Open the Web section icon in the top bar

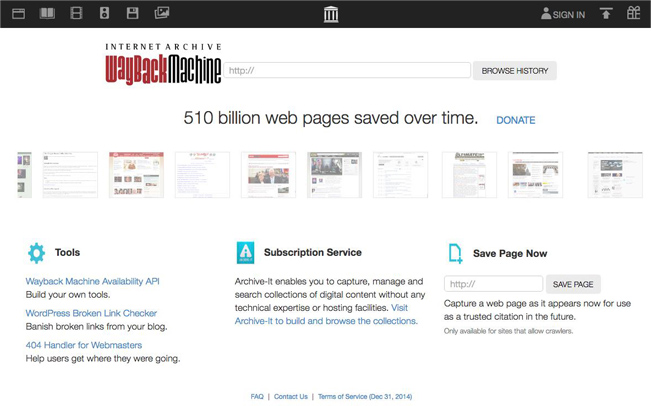18,14
